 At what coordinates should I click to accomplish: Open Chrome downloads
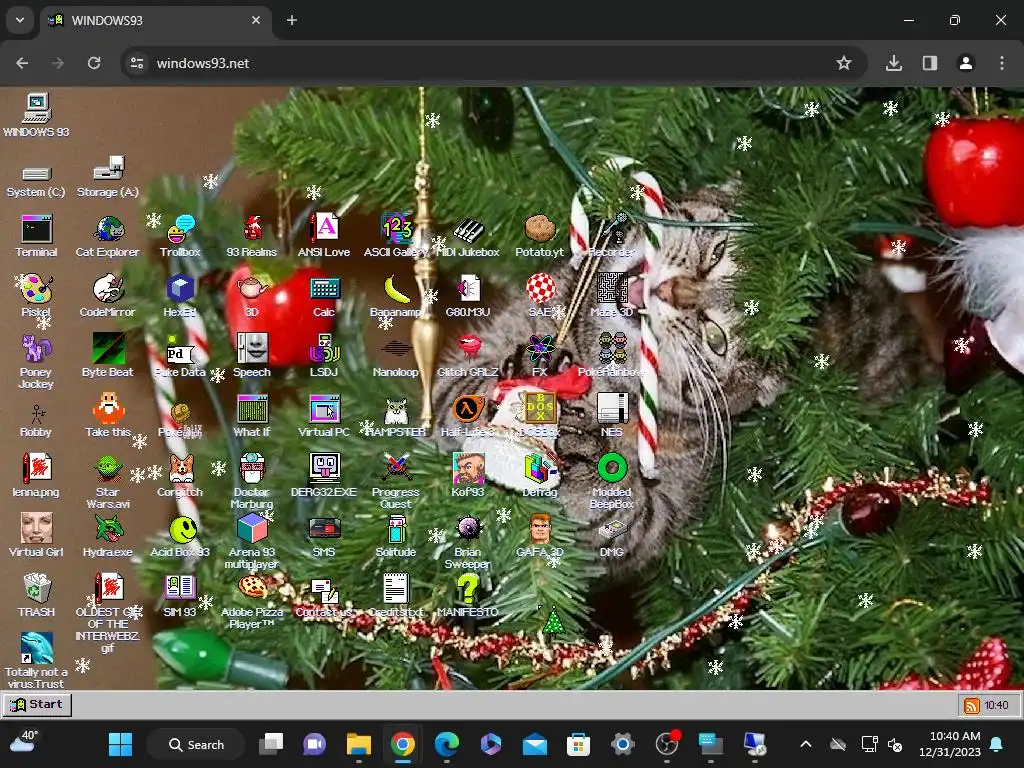click(894, 63)
